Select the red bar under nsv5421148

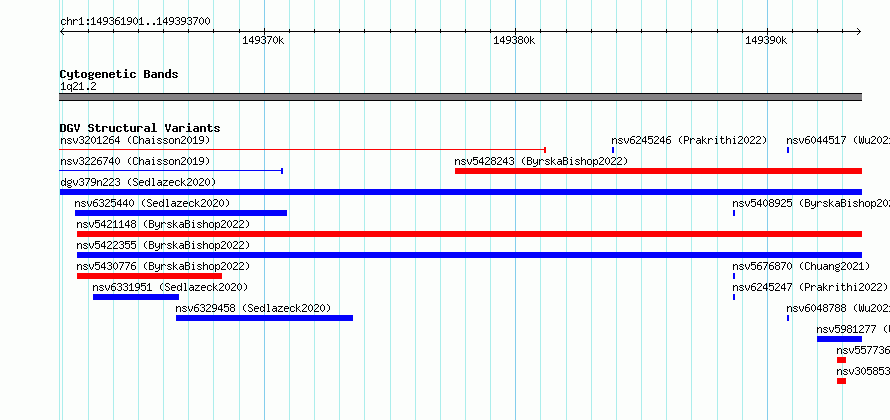point(469,234)
